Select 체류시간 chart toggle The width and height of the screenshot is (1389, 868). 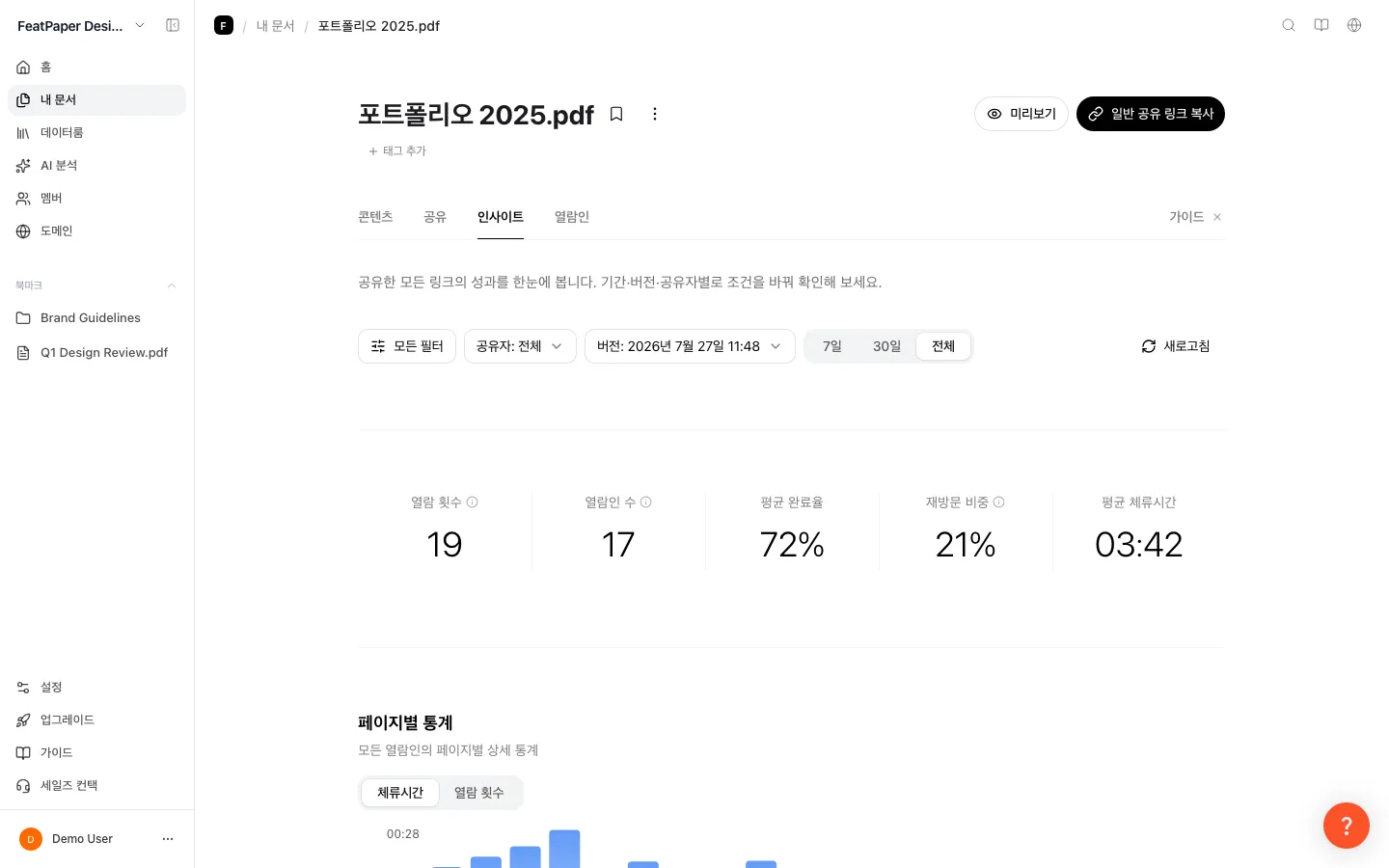[400, 793]
